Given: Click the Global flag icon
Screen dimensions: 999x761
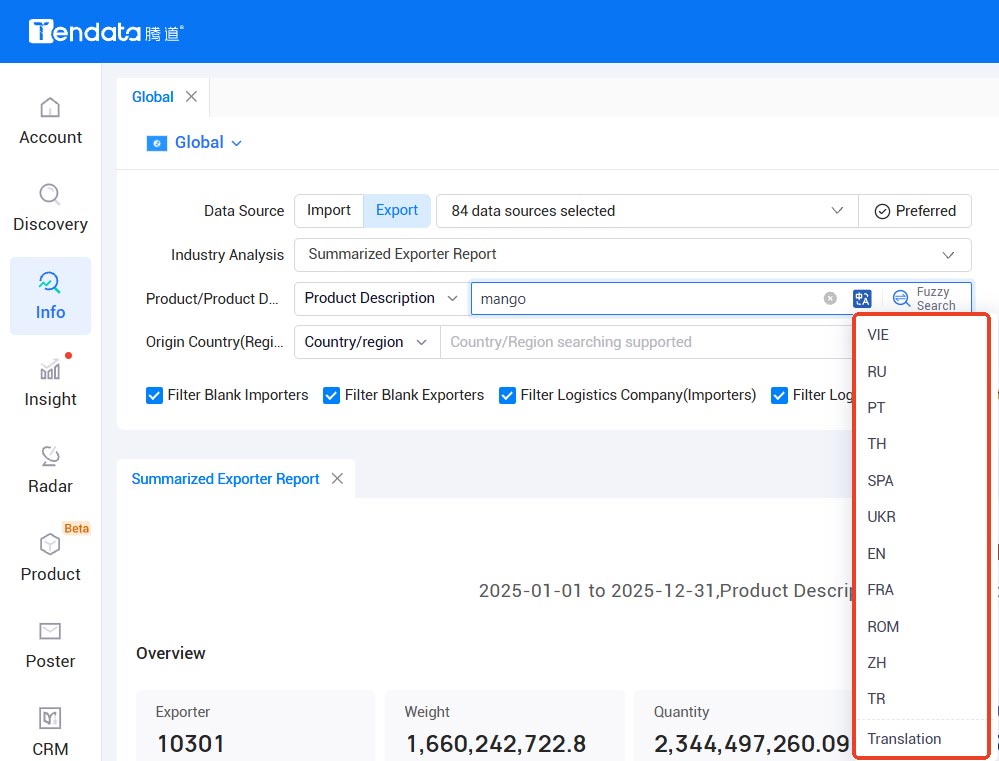Looking at the screenshot, I should 157,143.
